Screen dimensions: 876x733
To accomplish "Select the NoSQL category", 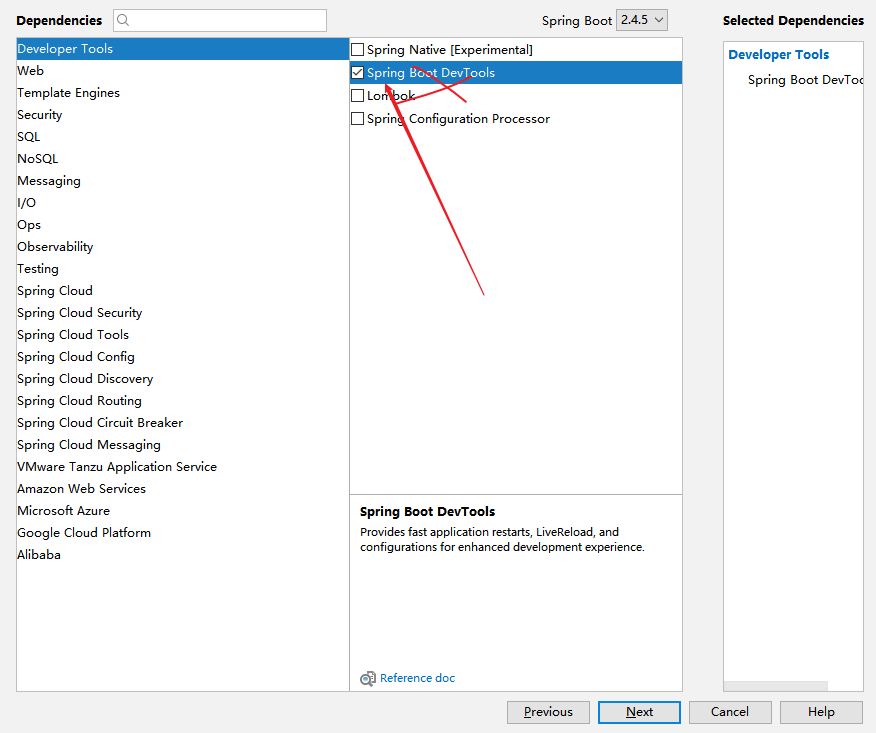I will (x=183, y=159).
